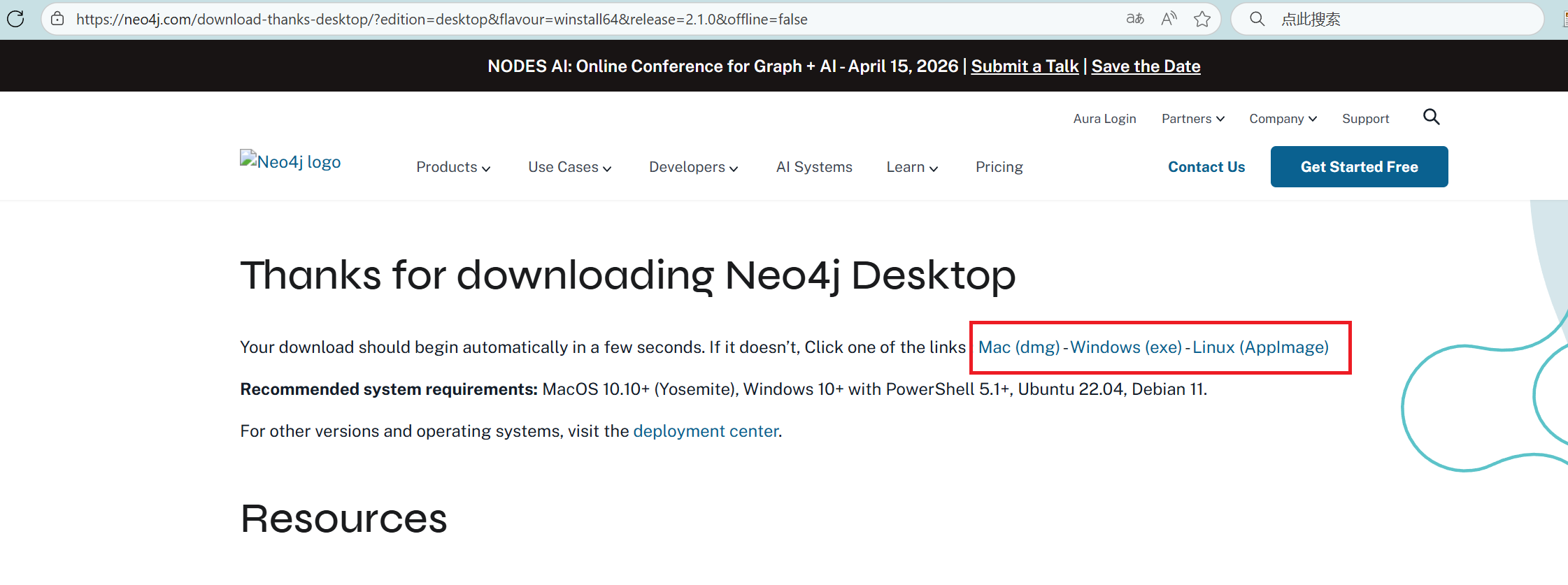Expand the Products menu
The image size is (1568, 585).
(x=453, y=167)
